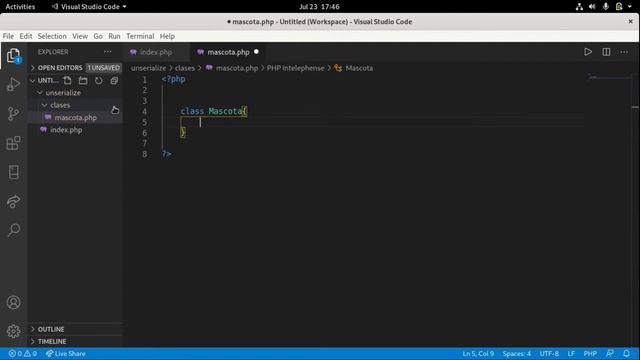640x360 pixels.
Task: Click Ln 5, Col 9 to go to line
Action: (x=478, y=353)
